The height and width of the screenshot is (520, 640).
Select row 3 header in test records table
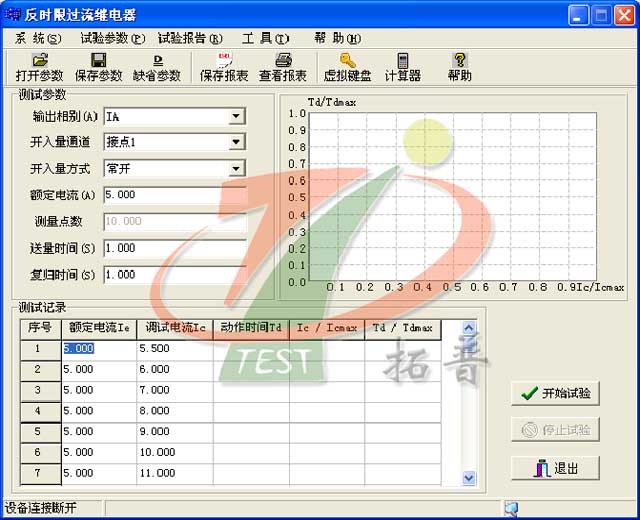coord(40,390)
